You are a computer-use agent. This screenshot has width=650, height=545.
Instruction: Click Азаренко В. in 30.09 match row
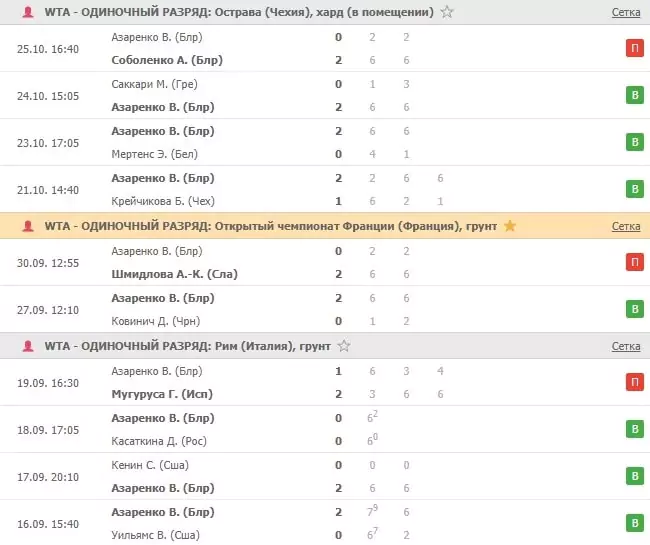tap(157, 251)
